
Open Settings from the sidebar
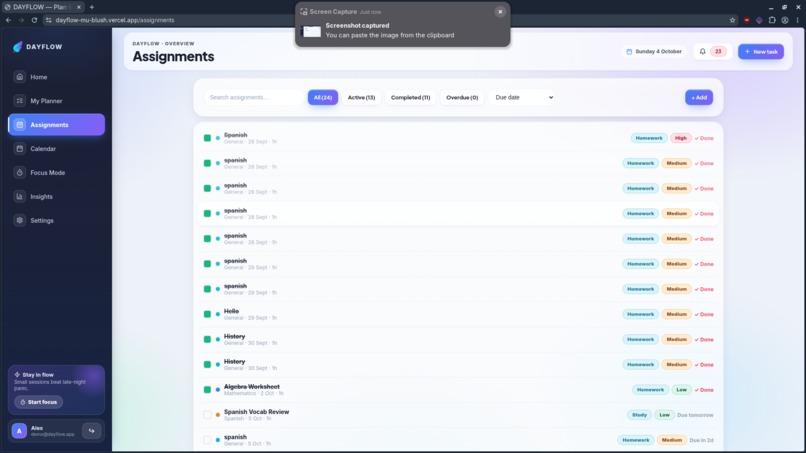pos(56,221)
